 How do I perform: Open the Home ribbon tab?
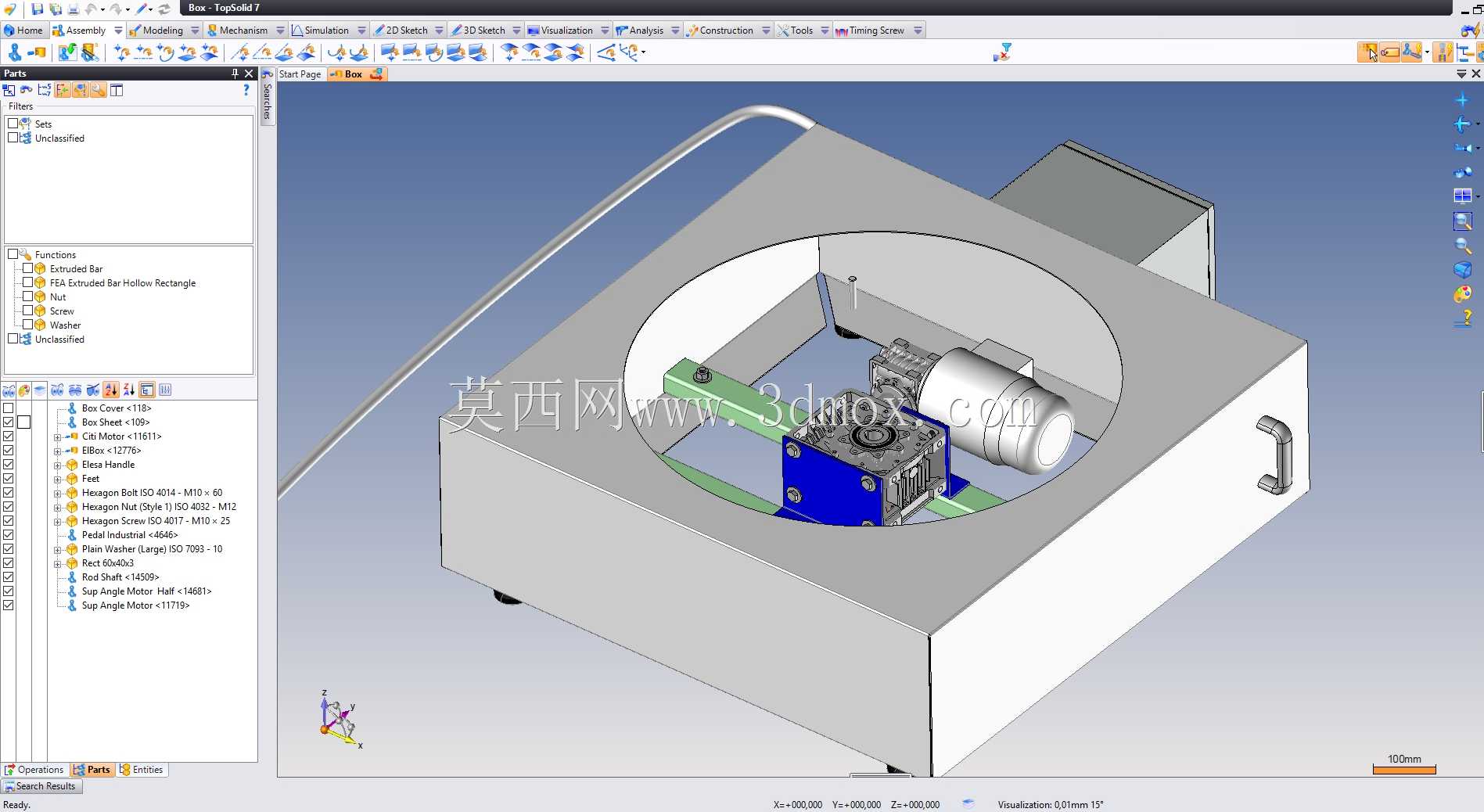tap(23, 31)
